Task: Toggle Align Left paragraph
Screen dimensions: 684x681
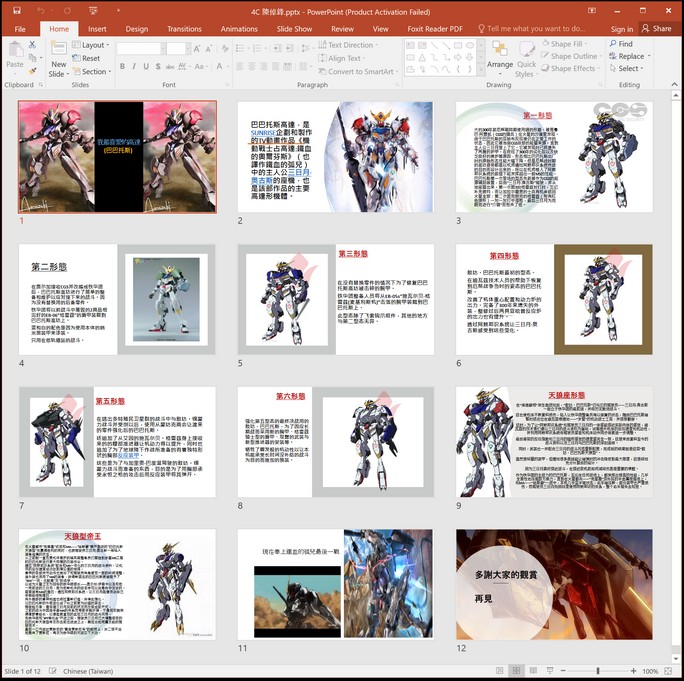Action: 240,66
